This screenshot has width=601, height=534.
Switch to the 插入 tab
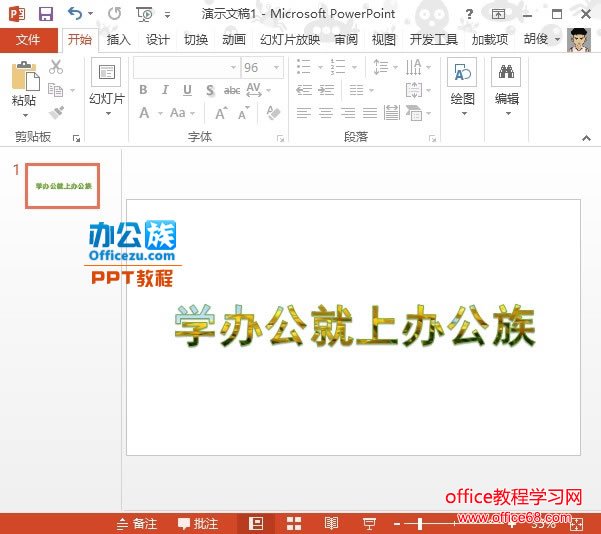point(118,39)
